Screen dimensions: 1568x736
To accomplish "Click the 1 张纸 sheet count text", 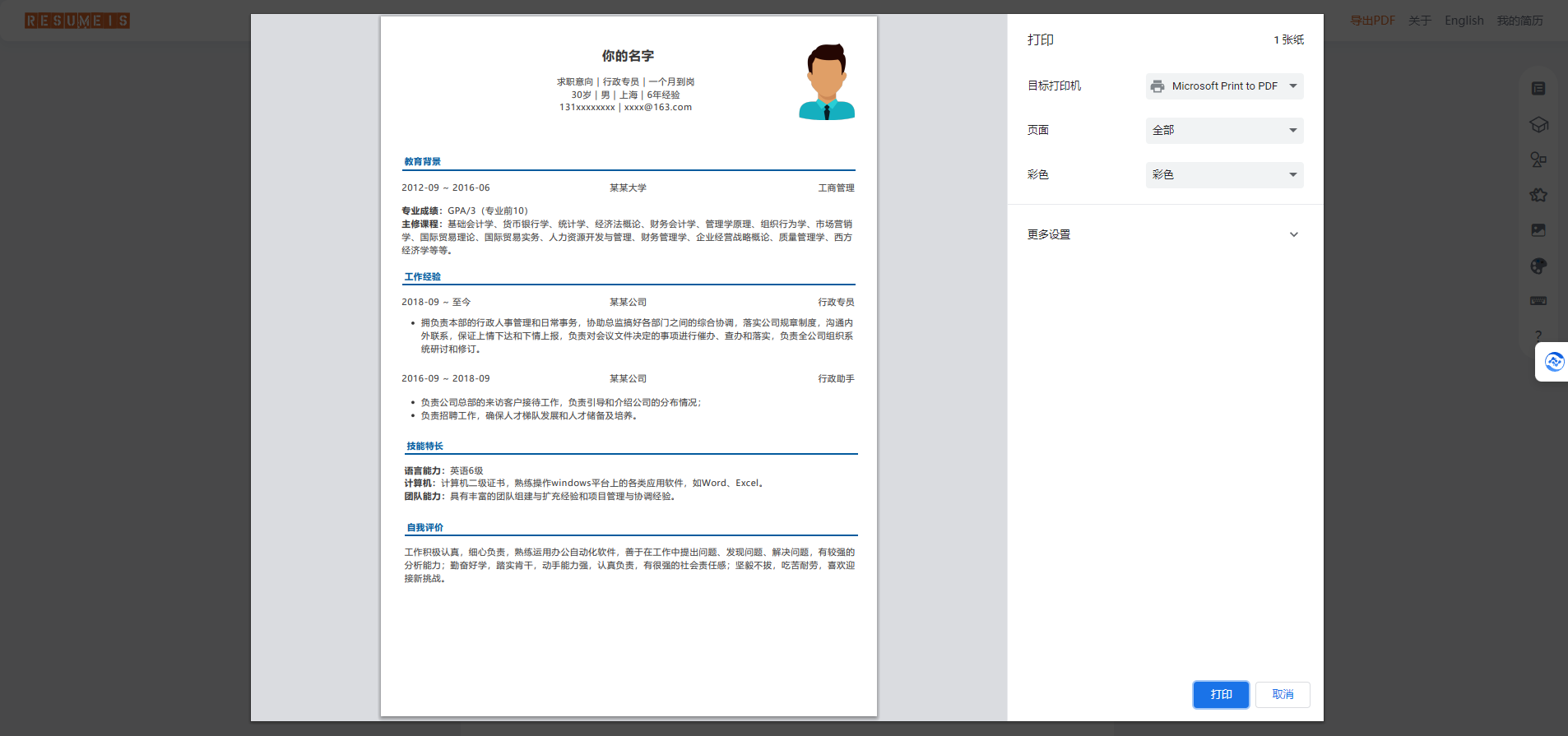I will (1289, 40).
